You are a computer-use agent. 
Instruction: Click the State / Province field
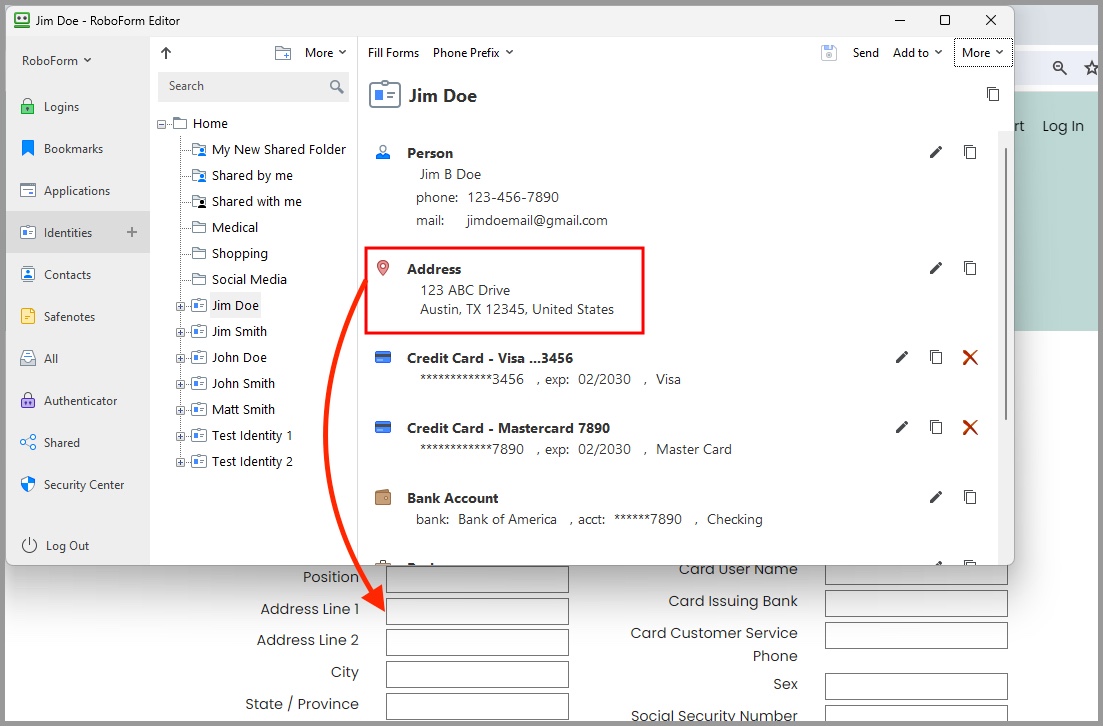477,706
